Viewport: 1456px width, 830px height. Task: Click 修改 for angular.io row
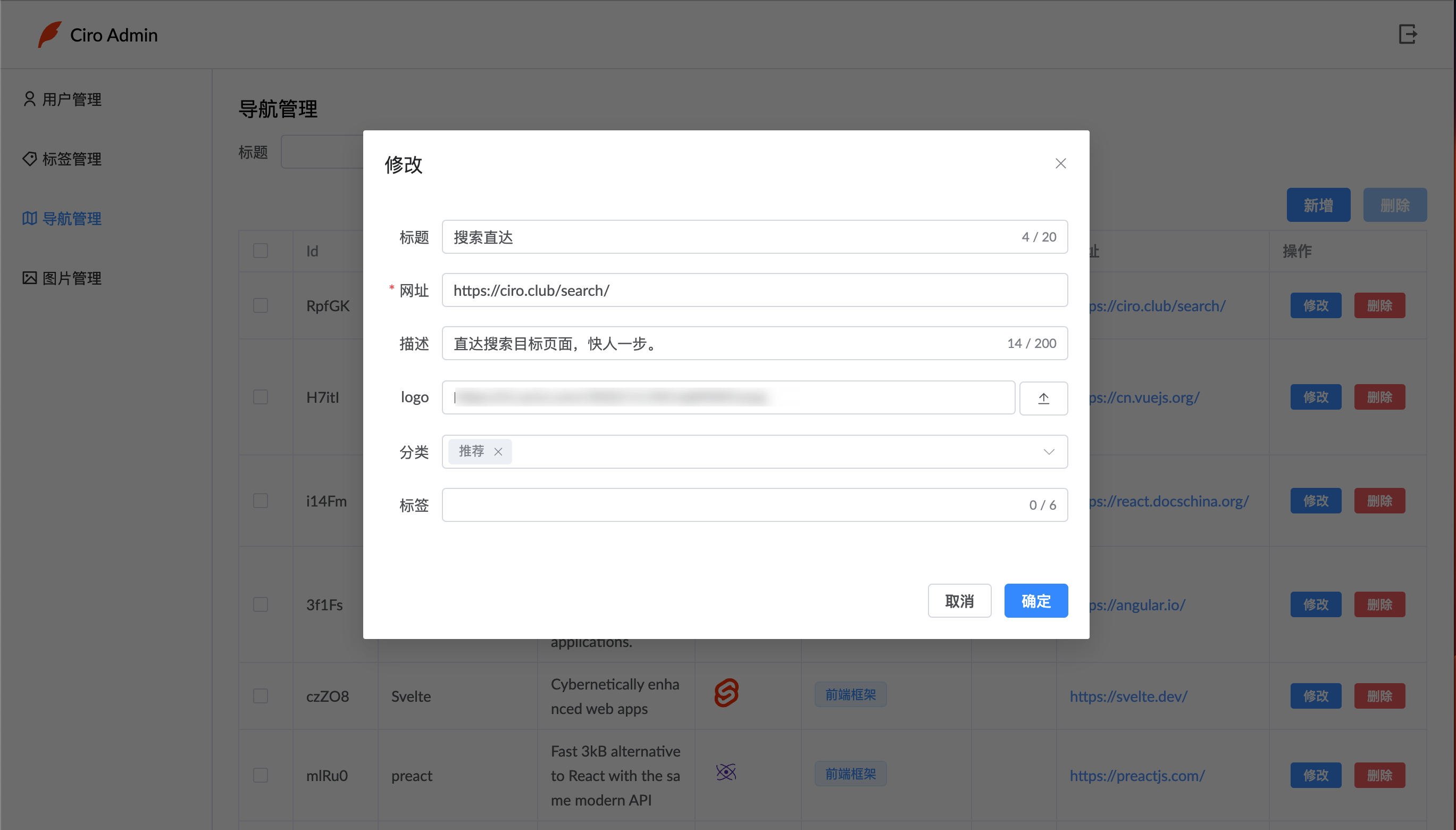(1316, 604)
